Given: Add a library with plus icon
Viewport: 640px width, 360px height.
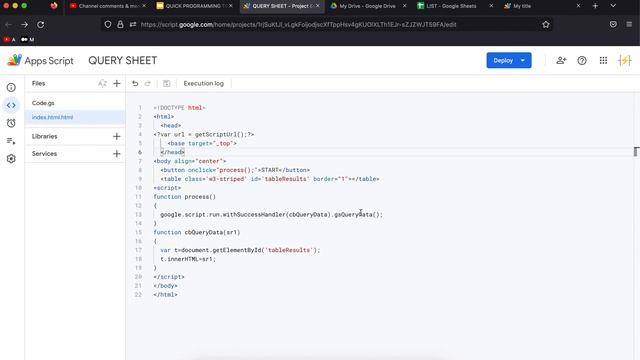Looking at the screenshot, I should point(117,136).
